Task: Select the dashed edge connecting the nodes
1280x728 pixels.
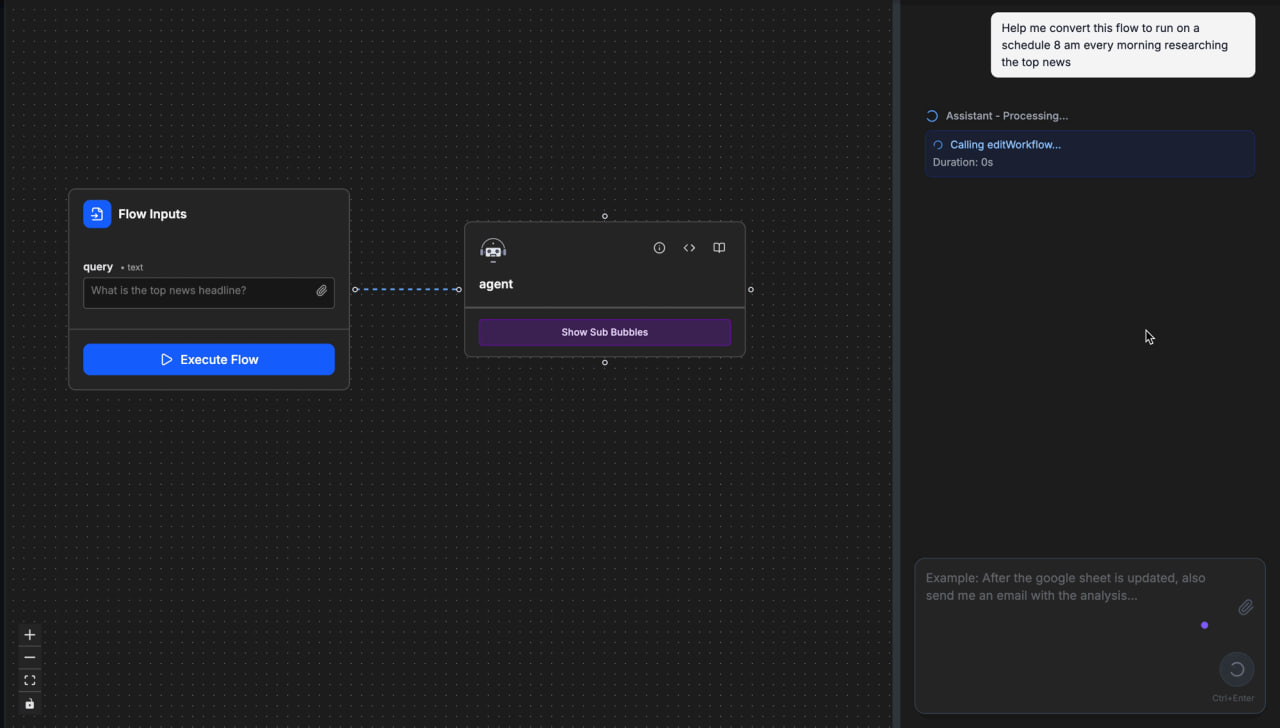Action: tap(407, 290)
